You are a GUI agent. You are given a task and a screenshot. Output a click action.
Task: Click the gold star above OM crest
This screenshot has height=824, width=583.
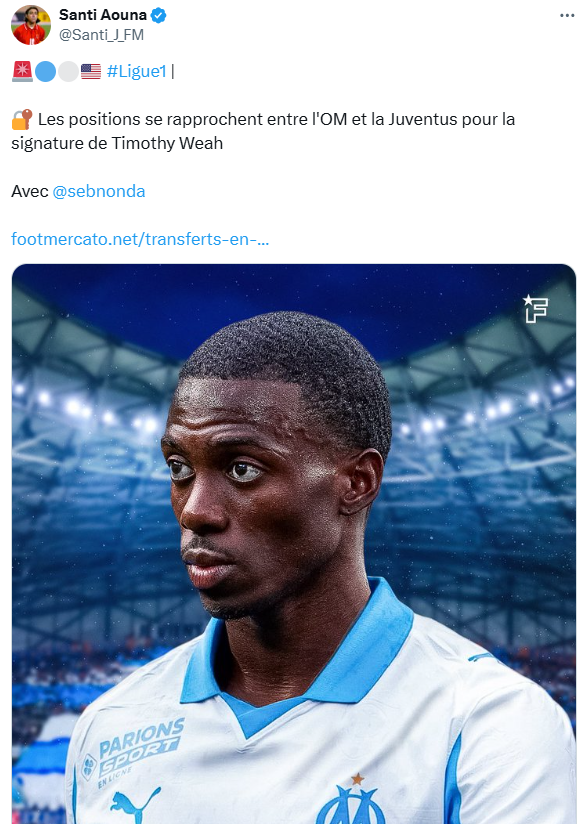pyautogui.click(x=357, y=779)
